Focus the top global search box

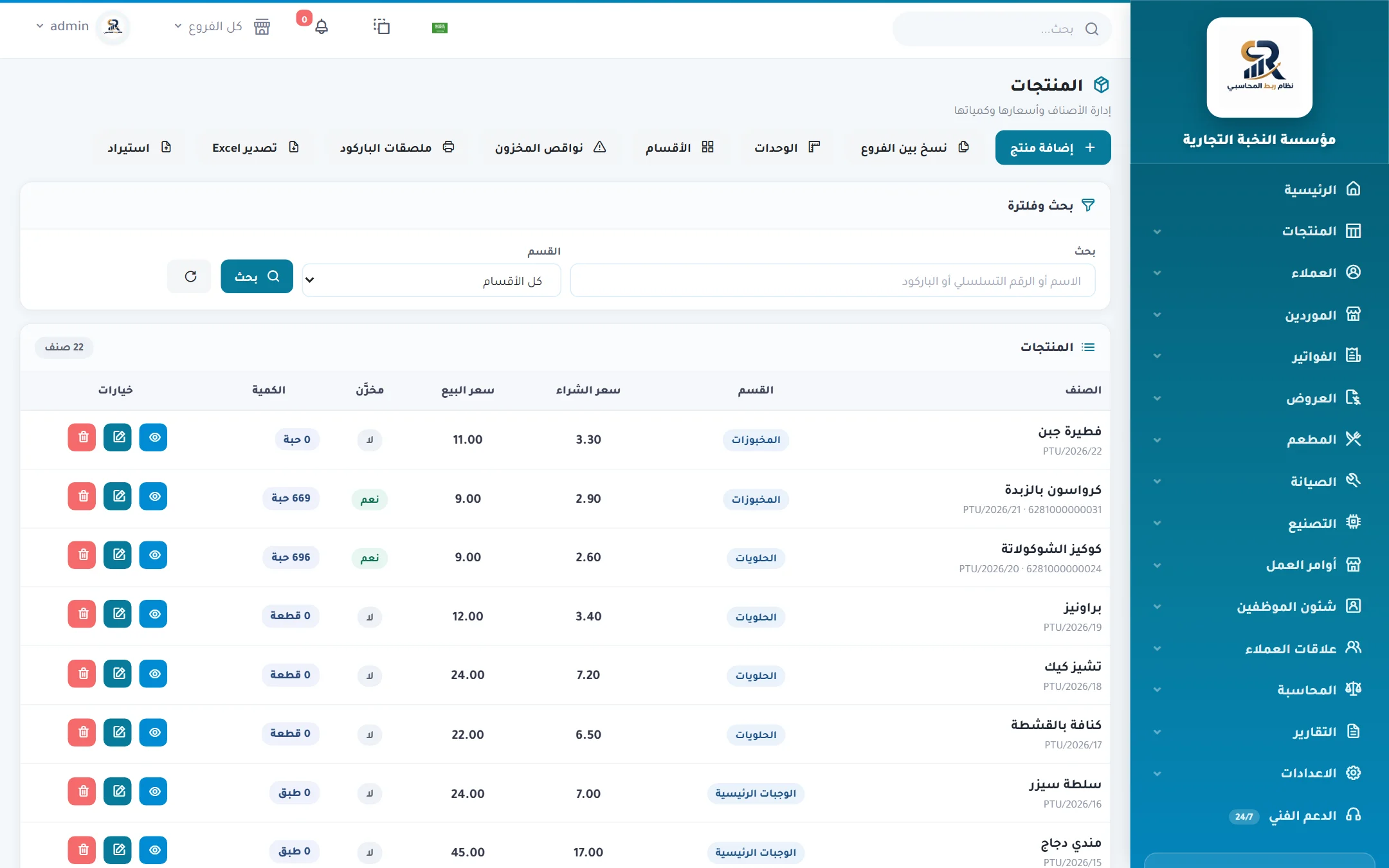pos(1002,29)
